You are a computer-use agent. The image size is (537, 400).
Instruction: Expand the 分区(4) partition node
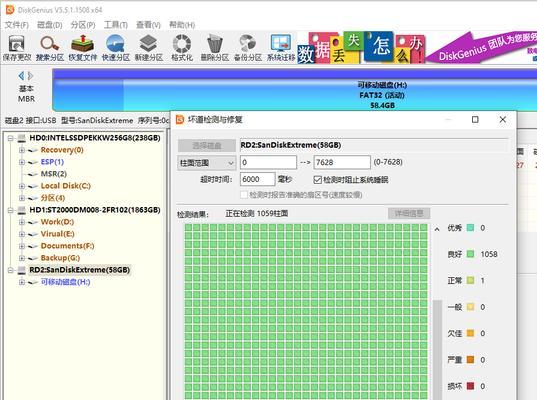(x=22, y=198)
